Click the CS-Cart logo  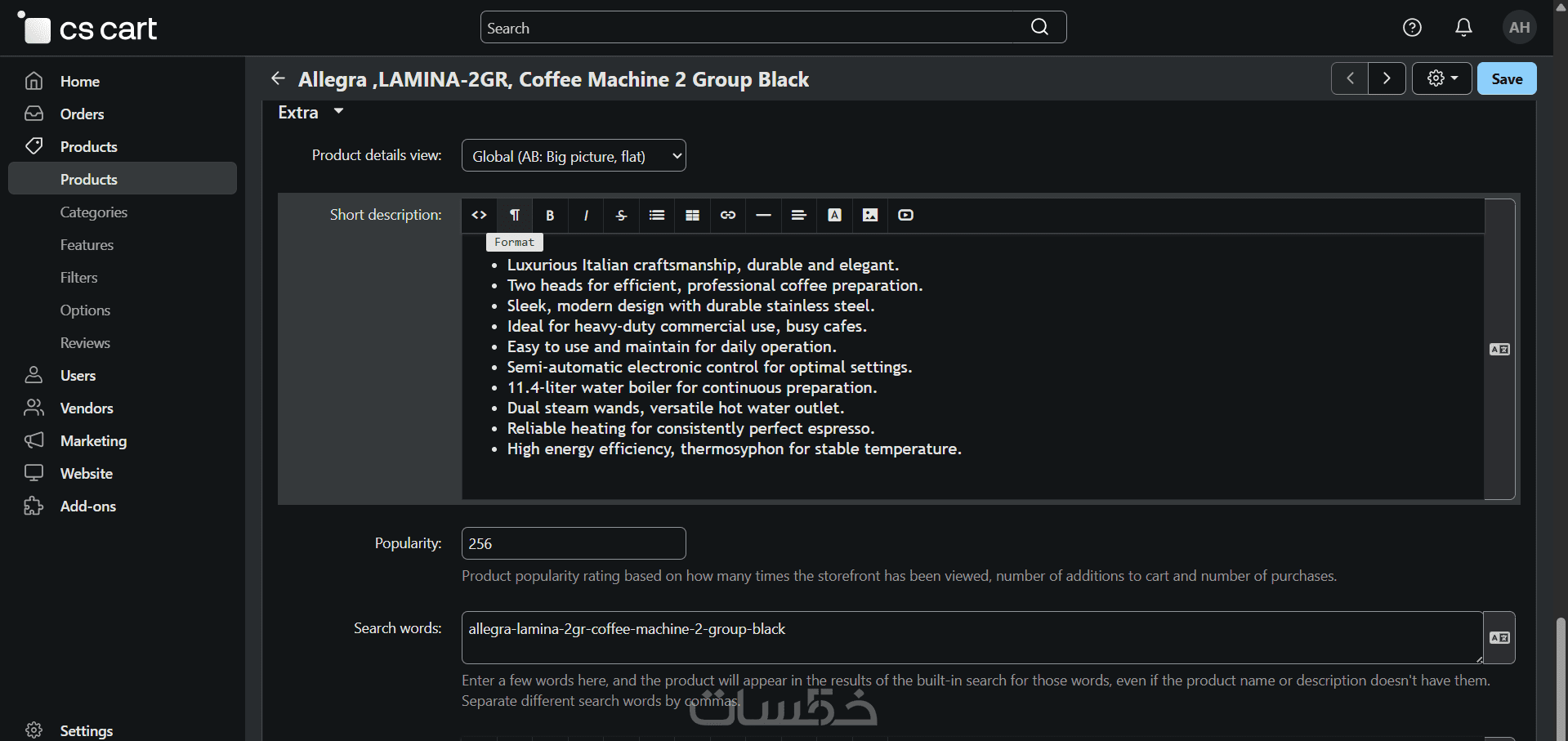(87, 29)
